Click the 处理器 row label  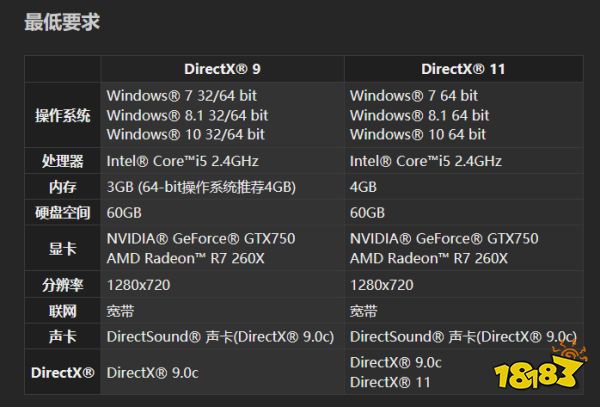[63, 161]
